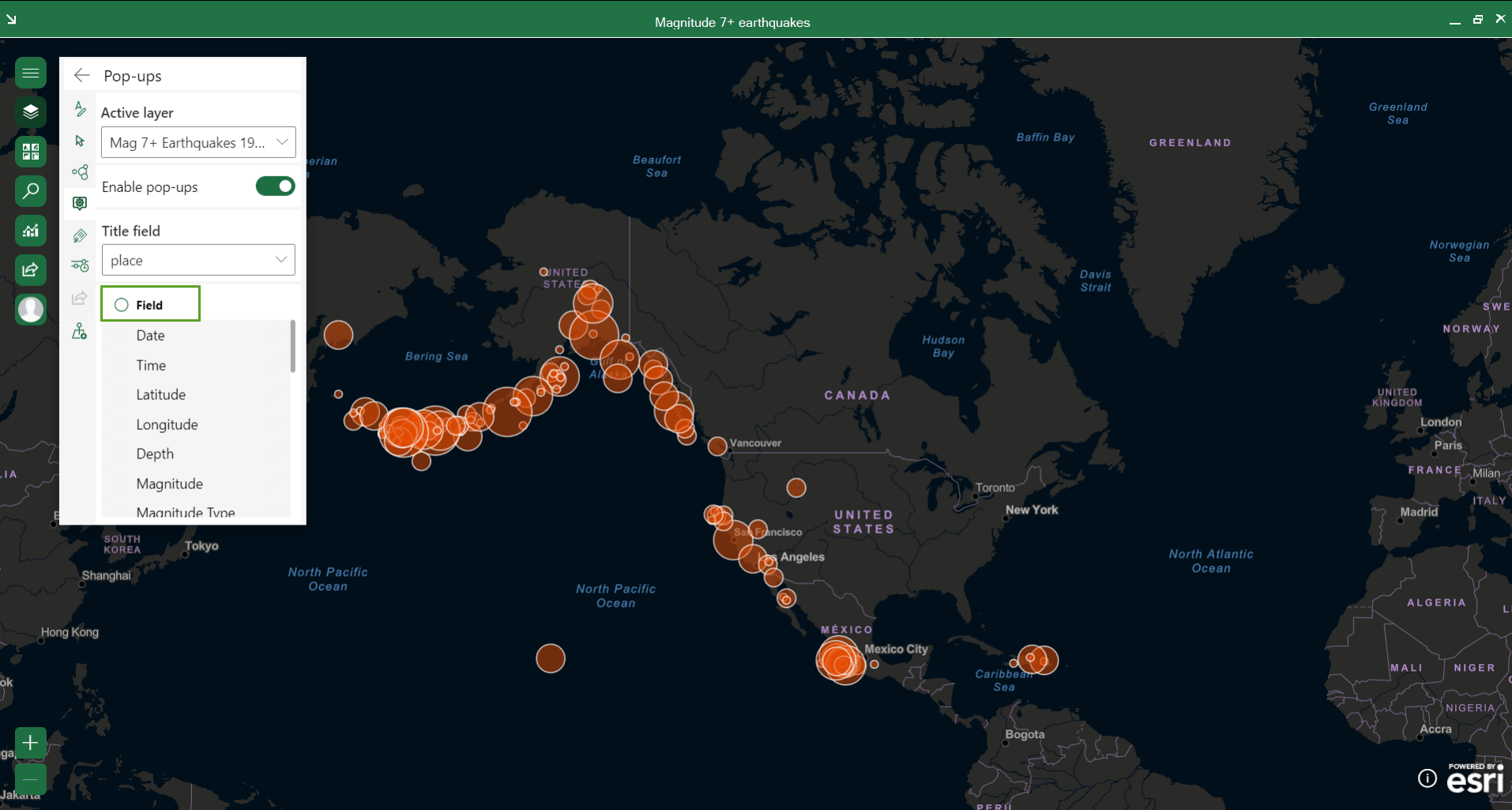Zoom out with the minus button
This screenshot has width=1512, height=810.
[x=30, y=779]
